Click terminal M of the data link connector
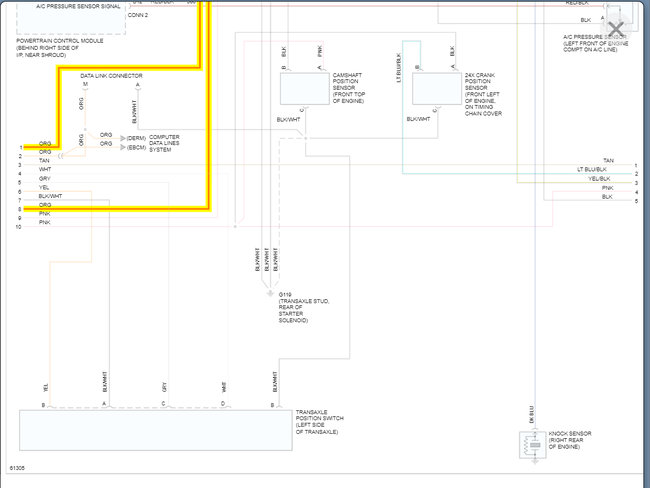The height and width of the screenshot is (488, 650). coord(85,85)
